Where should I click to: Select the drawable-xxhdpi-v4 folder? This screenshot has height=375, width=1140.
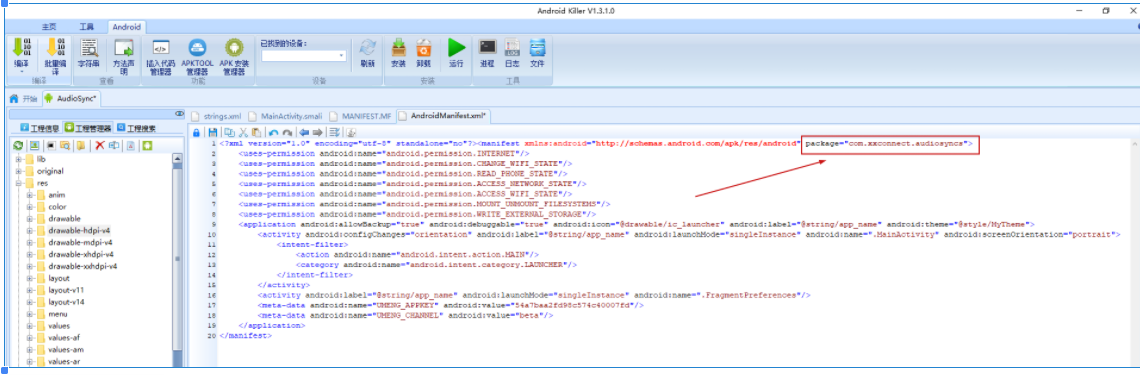coord(83,267)
